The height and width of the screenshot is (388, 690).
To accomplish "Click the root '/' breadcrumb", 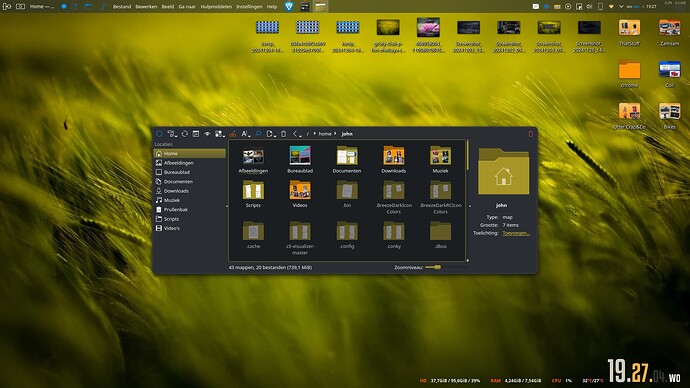I will (x=308, y=134).
